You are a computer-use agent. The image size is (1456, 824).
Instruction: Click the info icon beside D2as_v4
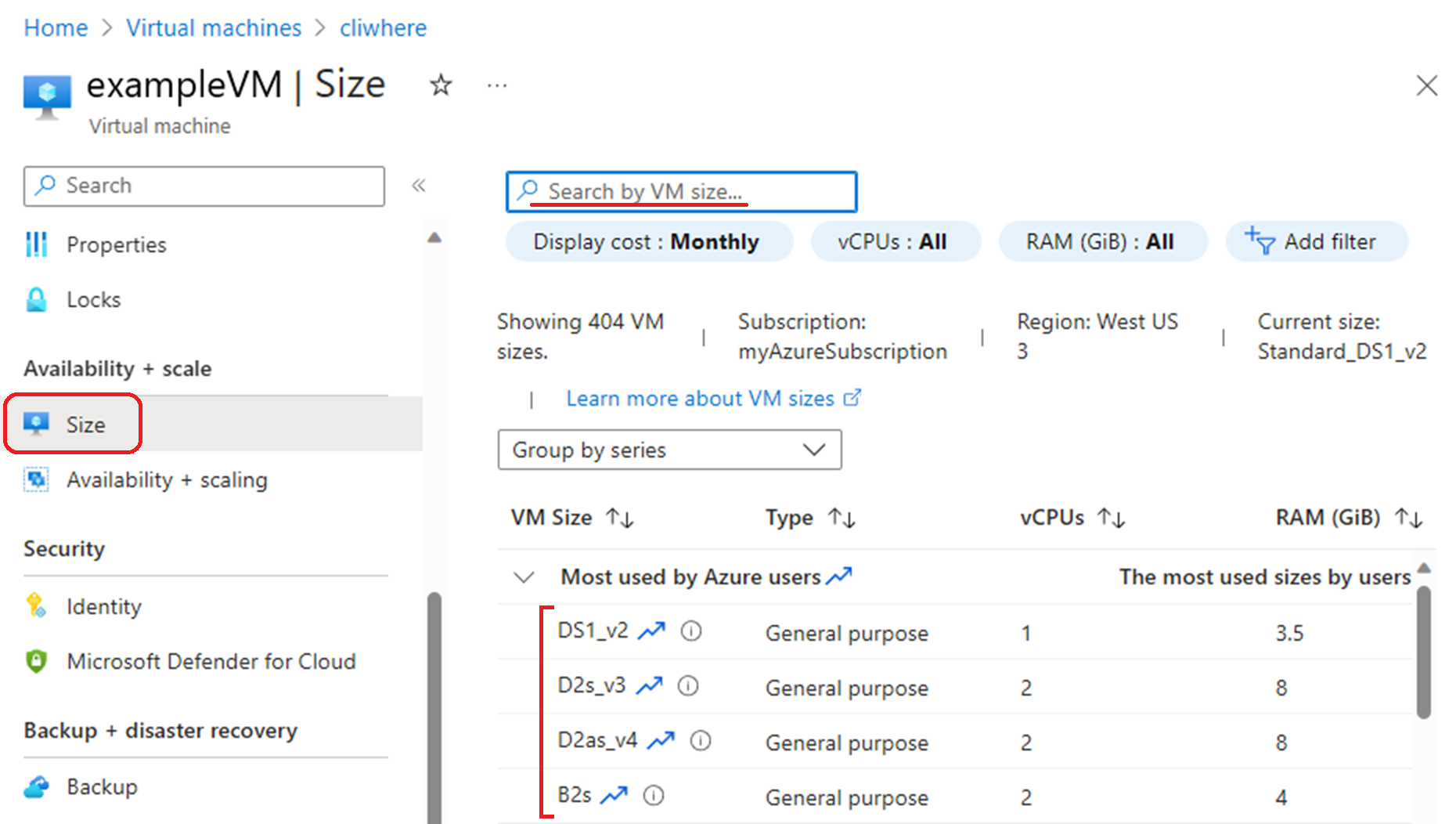[x=701, y=740]
